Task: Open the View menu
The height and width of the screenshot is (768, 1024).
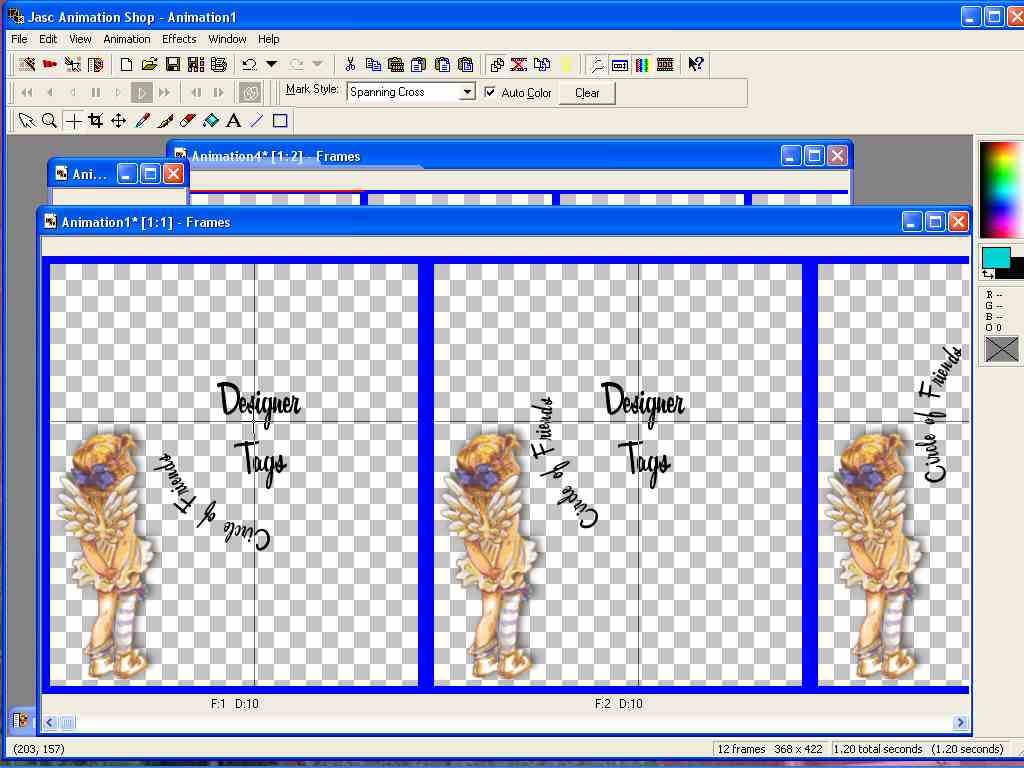Action: [x=80, y=39]
